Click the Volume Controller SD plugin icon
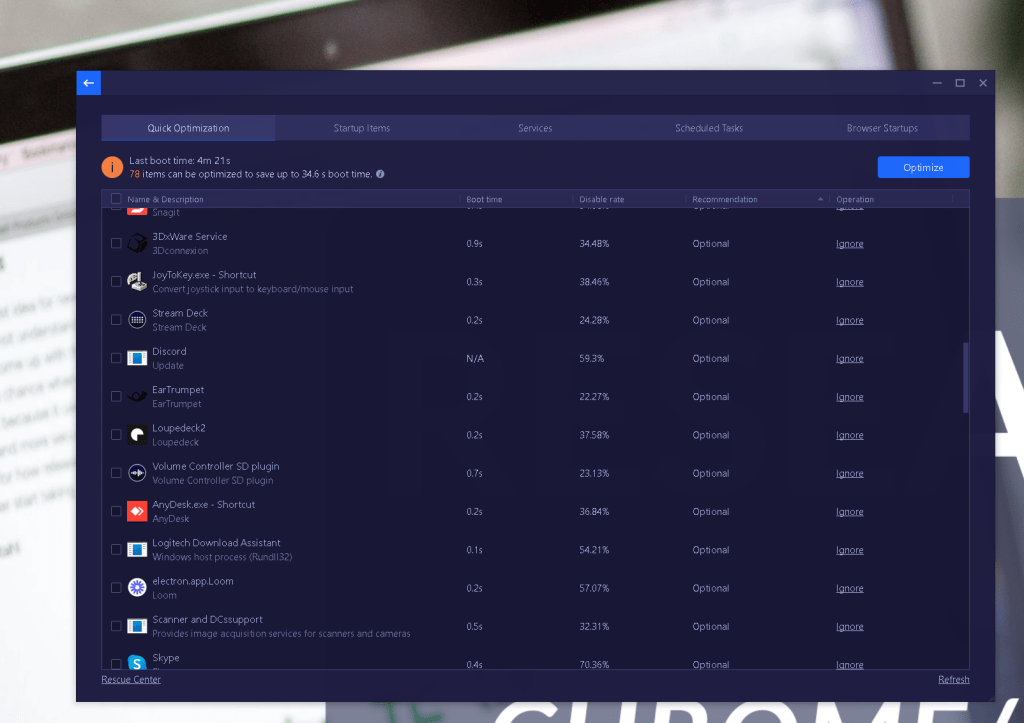 click(x=137, y=473)
